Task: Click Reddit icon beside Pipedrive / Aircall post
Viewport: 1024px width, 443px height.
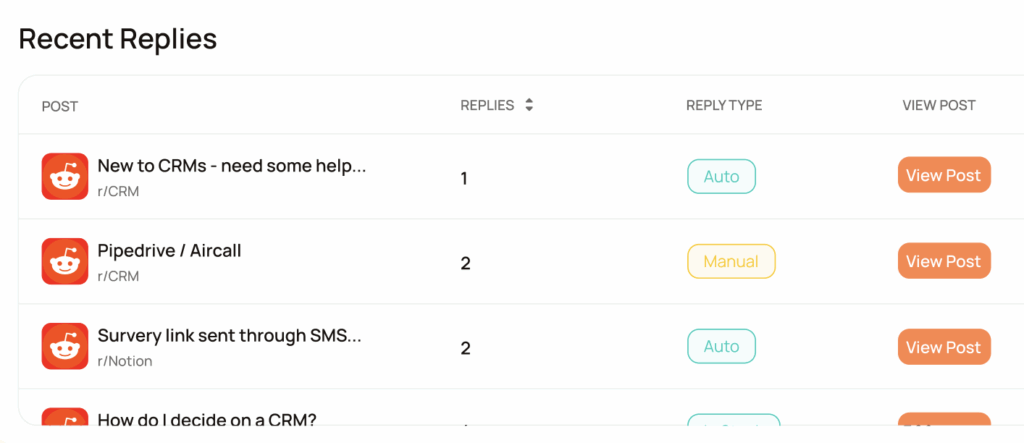Action: 65,261
